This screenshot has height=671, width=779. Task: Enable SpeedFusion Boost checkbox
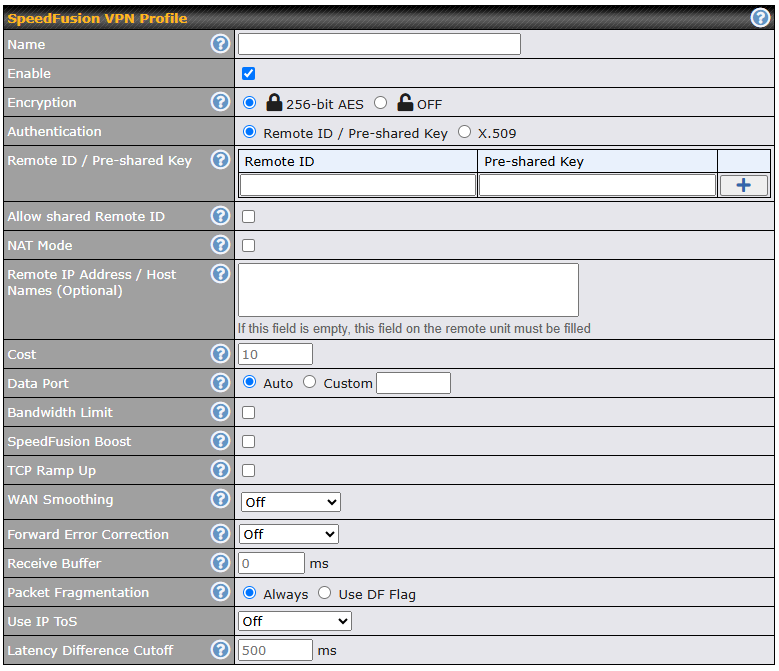coord(248,442)
